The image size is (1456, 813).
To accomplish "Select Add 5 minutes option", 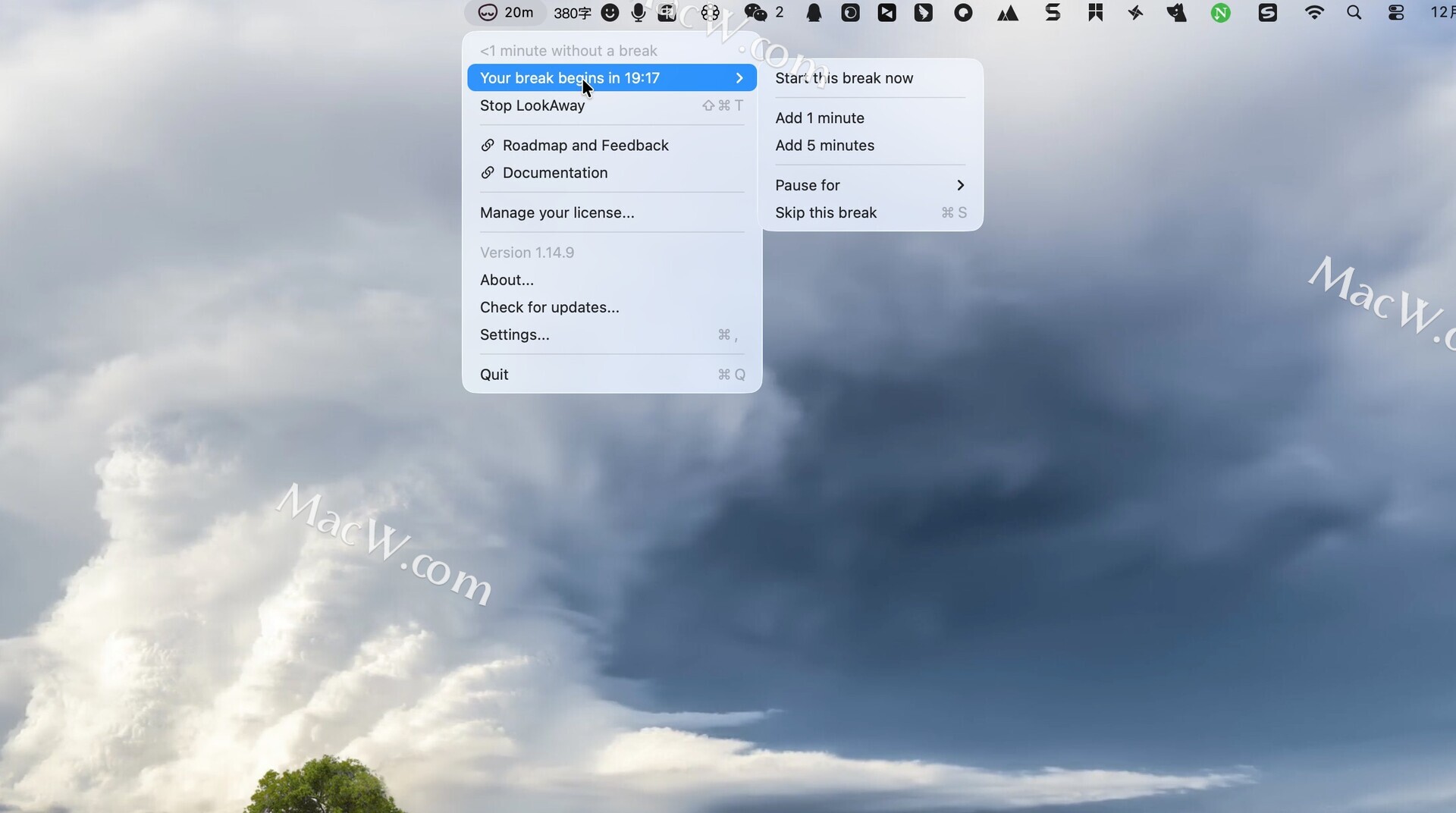I will 824,146.
